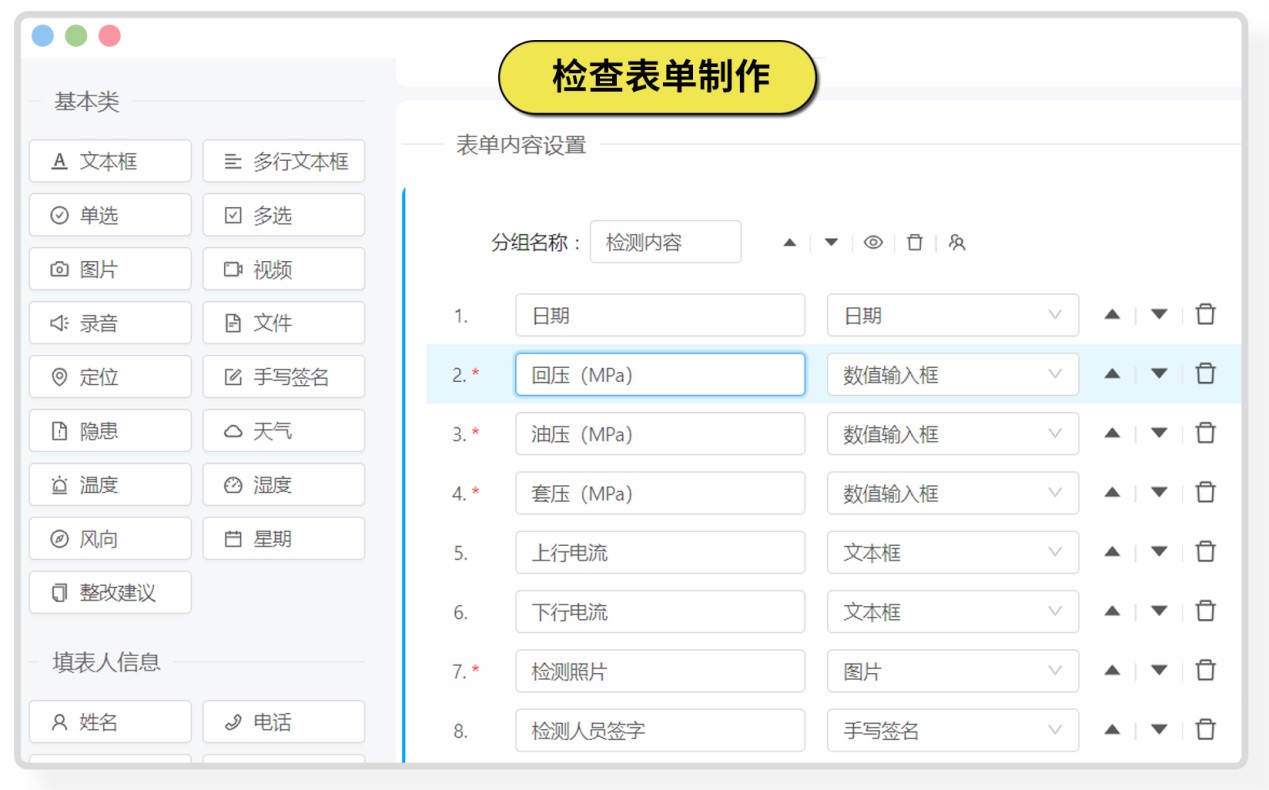Expand 数值输入框 dropdown for 套压 row
The height and width of the screenshot is (790, 1269).
click(x=952, y=493)
